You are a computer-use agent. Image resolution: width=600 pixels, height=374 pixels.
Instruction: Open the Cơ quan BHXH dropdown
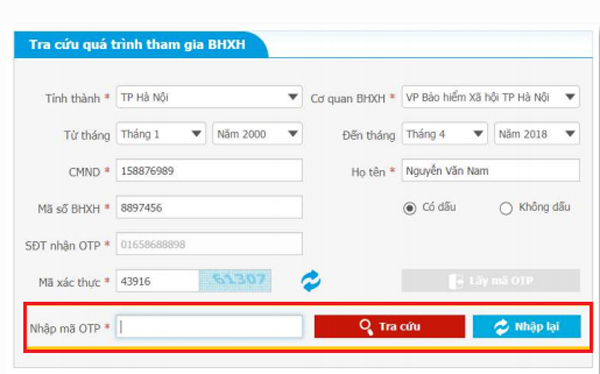click(x=491, y=97)
